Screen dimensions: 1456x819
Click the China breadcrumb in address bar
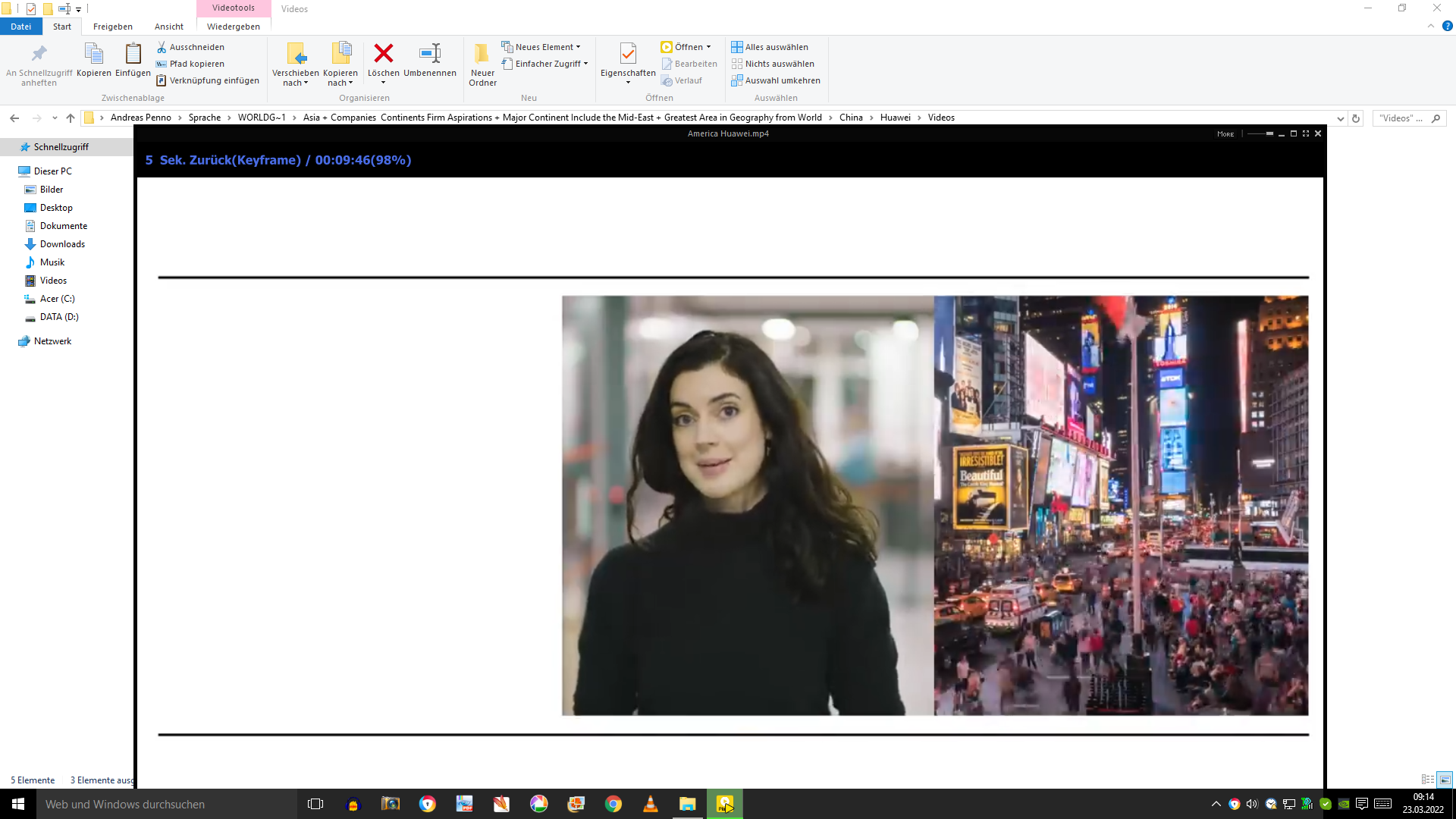click(x=851, y=118)
